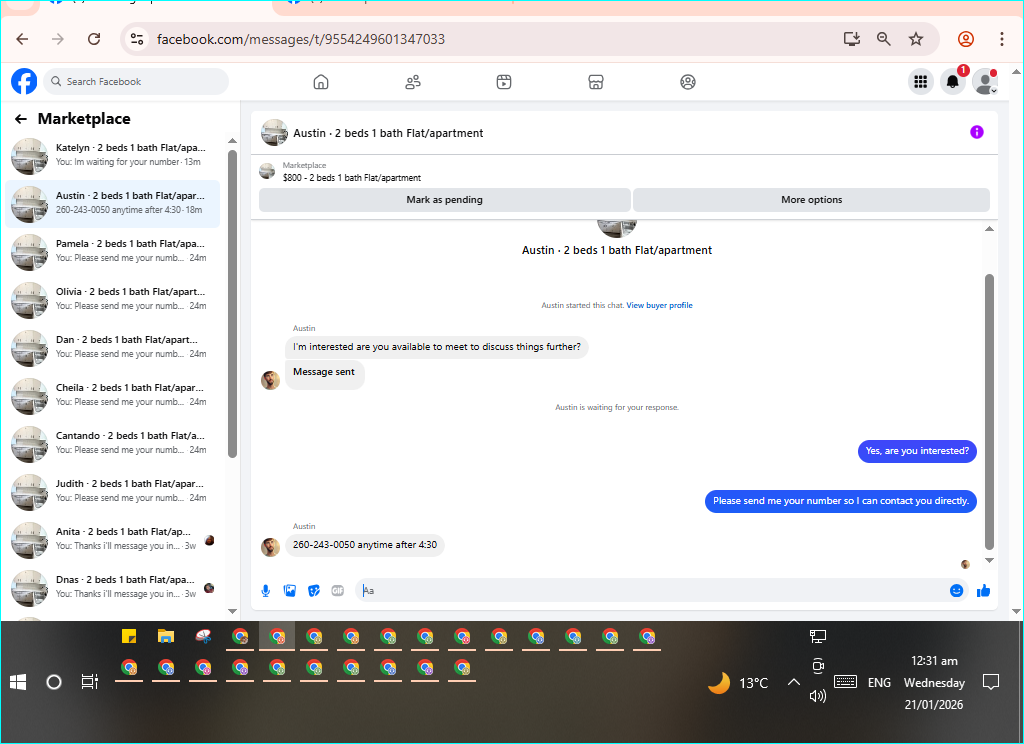Image resolution: width=1024 pixels, height=744 pixels.
Task: Click the chat scroll up arrow
Action: 989,229
